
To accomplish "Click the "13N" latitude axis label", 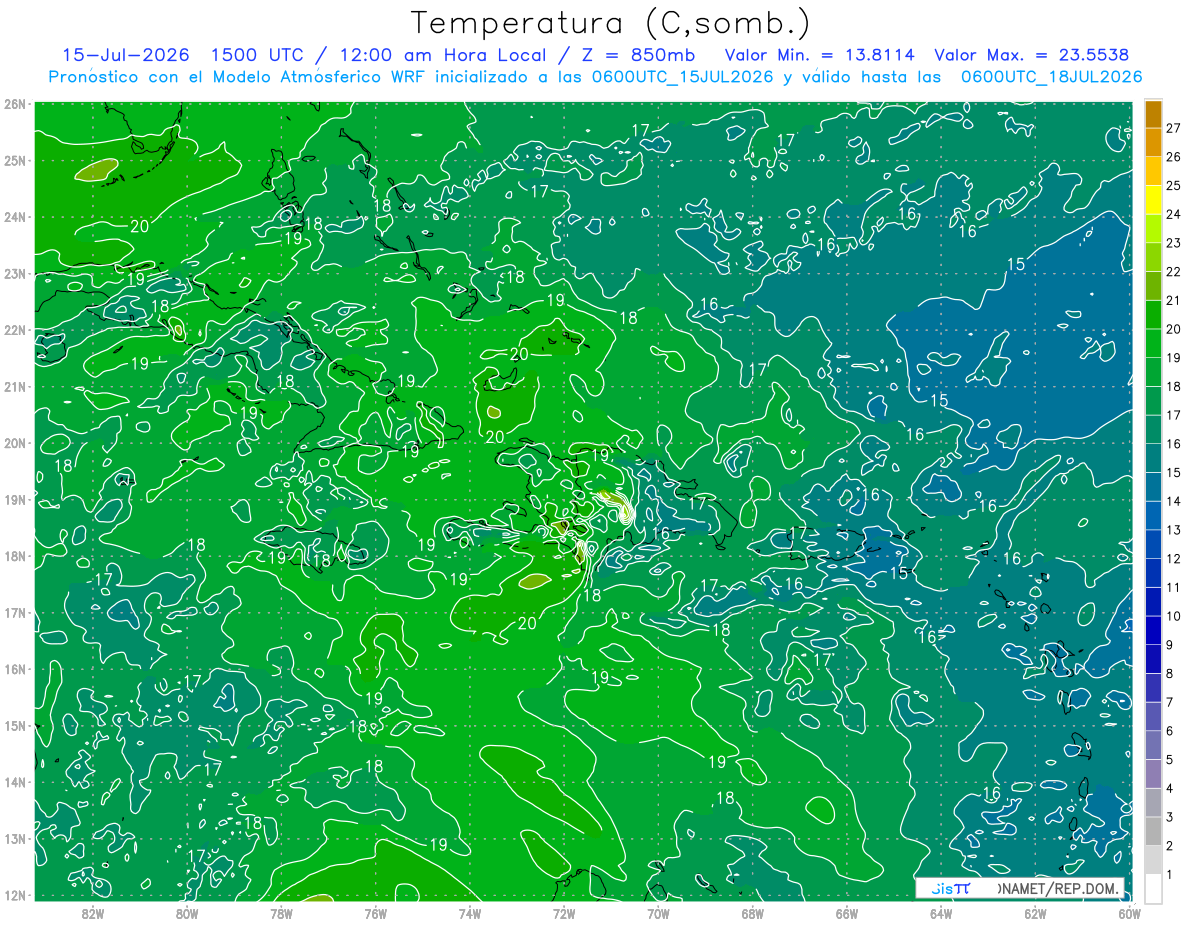I will coord(15,839).
